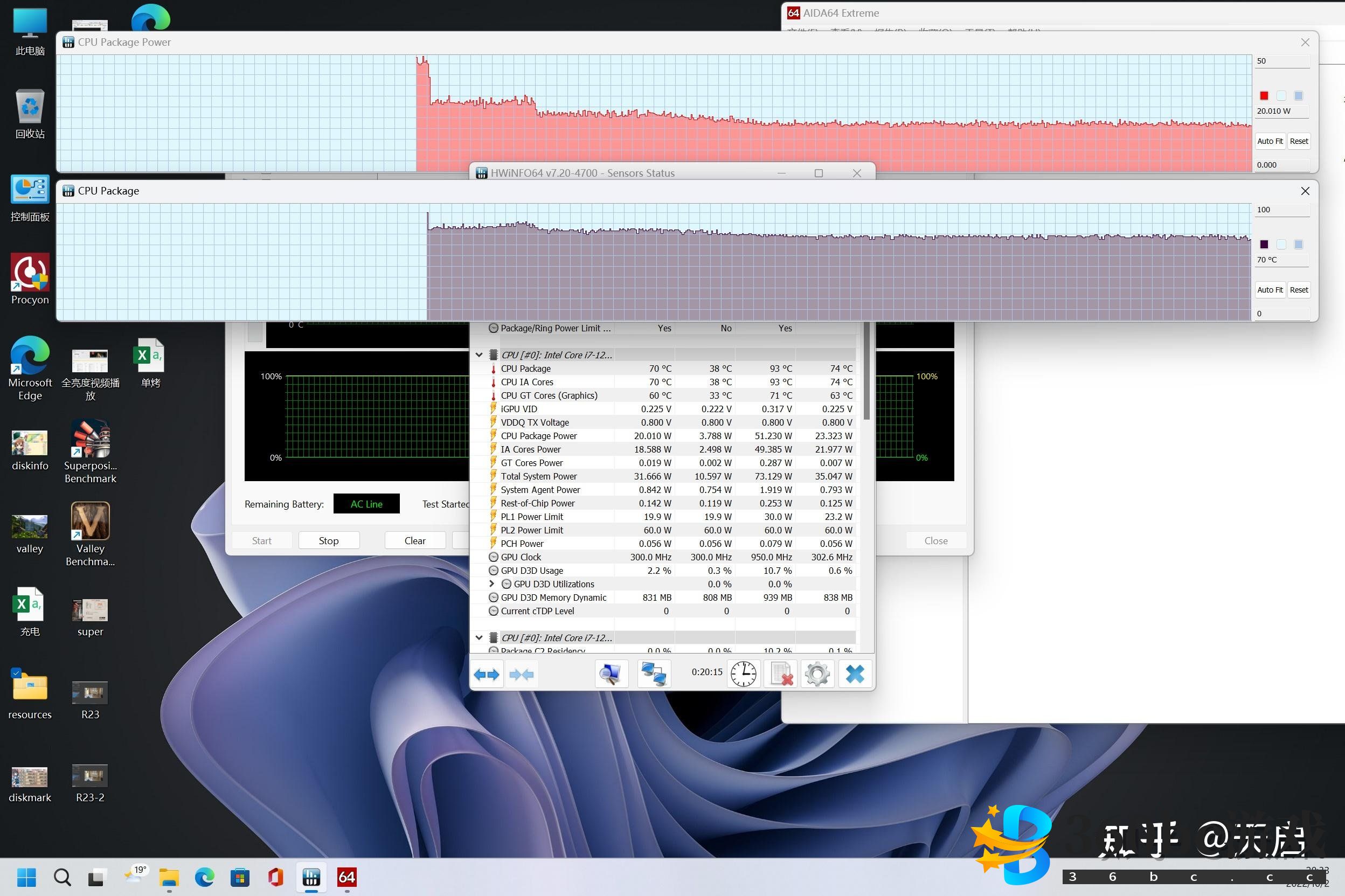Click the collapse columns arrows icon in HWiNFO
Screen dimensions: 1345x896
point(521,674)
